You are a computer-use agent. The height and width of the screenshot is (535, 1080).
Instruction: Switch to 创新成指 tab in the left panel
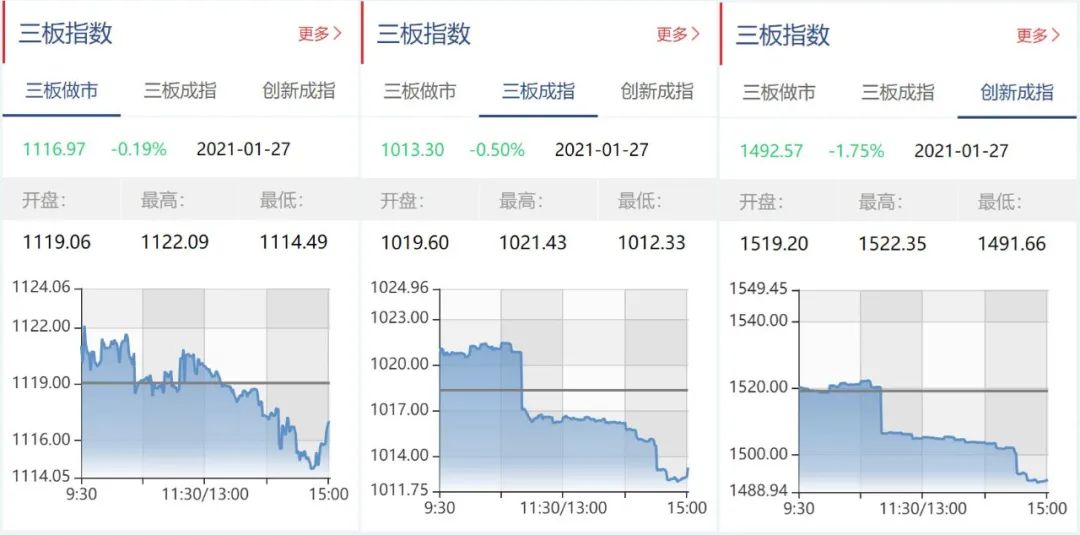point(299,91)
